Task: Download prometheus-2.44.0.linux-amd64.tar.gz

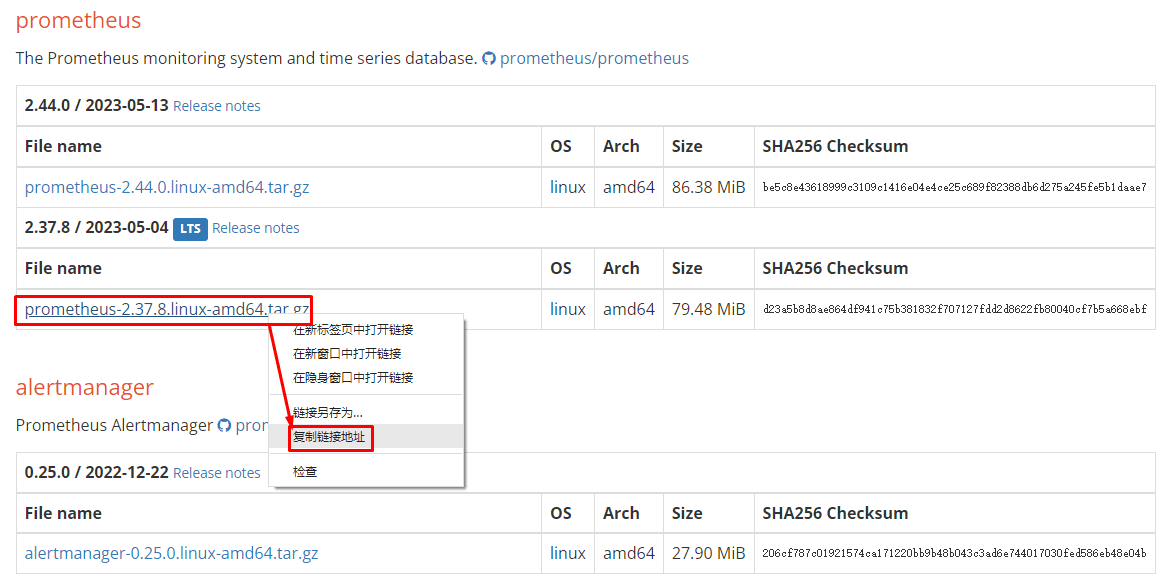Action: click(167, 187)
